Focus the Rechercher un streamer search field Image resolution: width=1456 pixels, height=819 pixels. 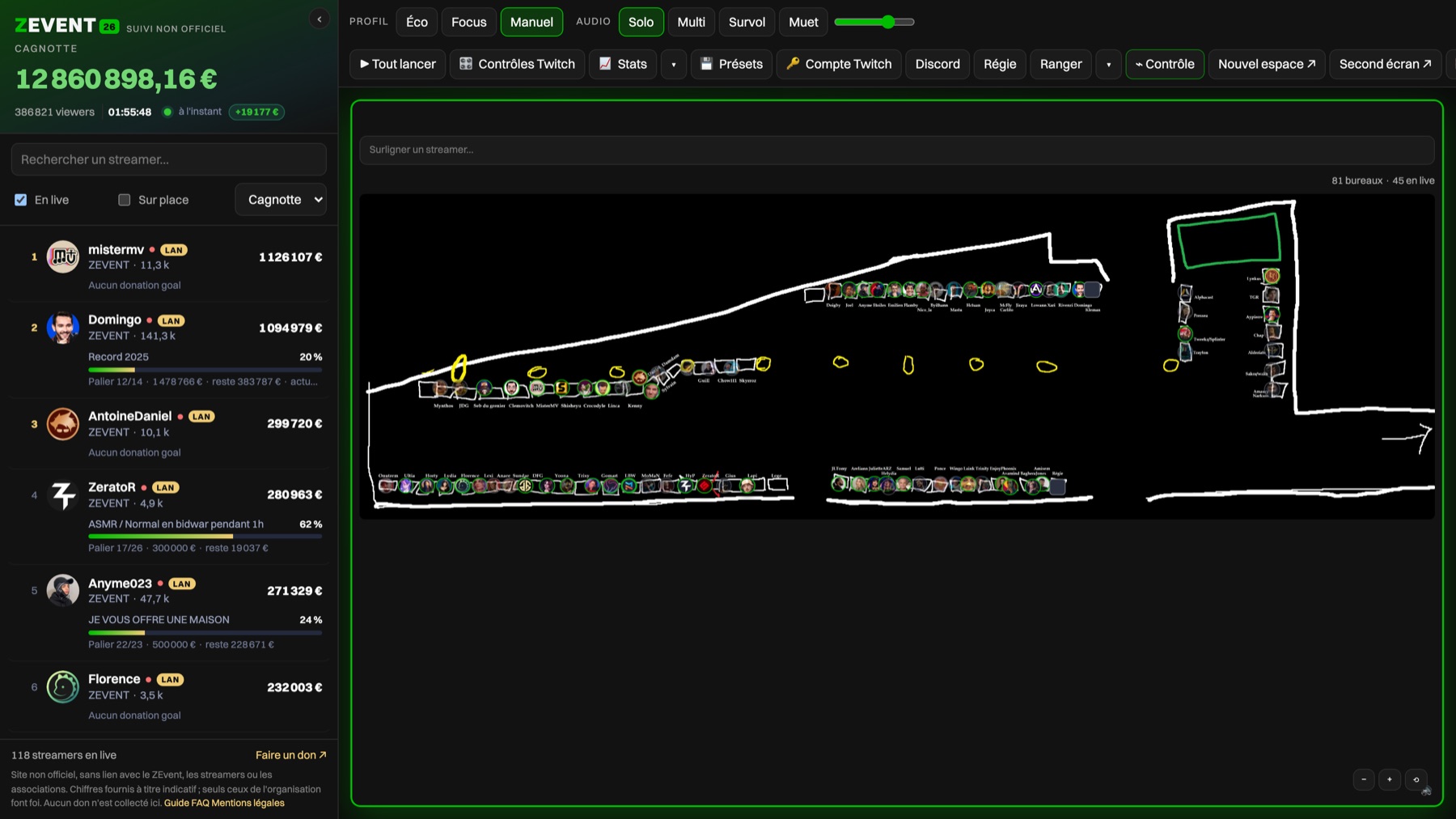[x=169, y=159]
